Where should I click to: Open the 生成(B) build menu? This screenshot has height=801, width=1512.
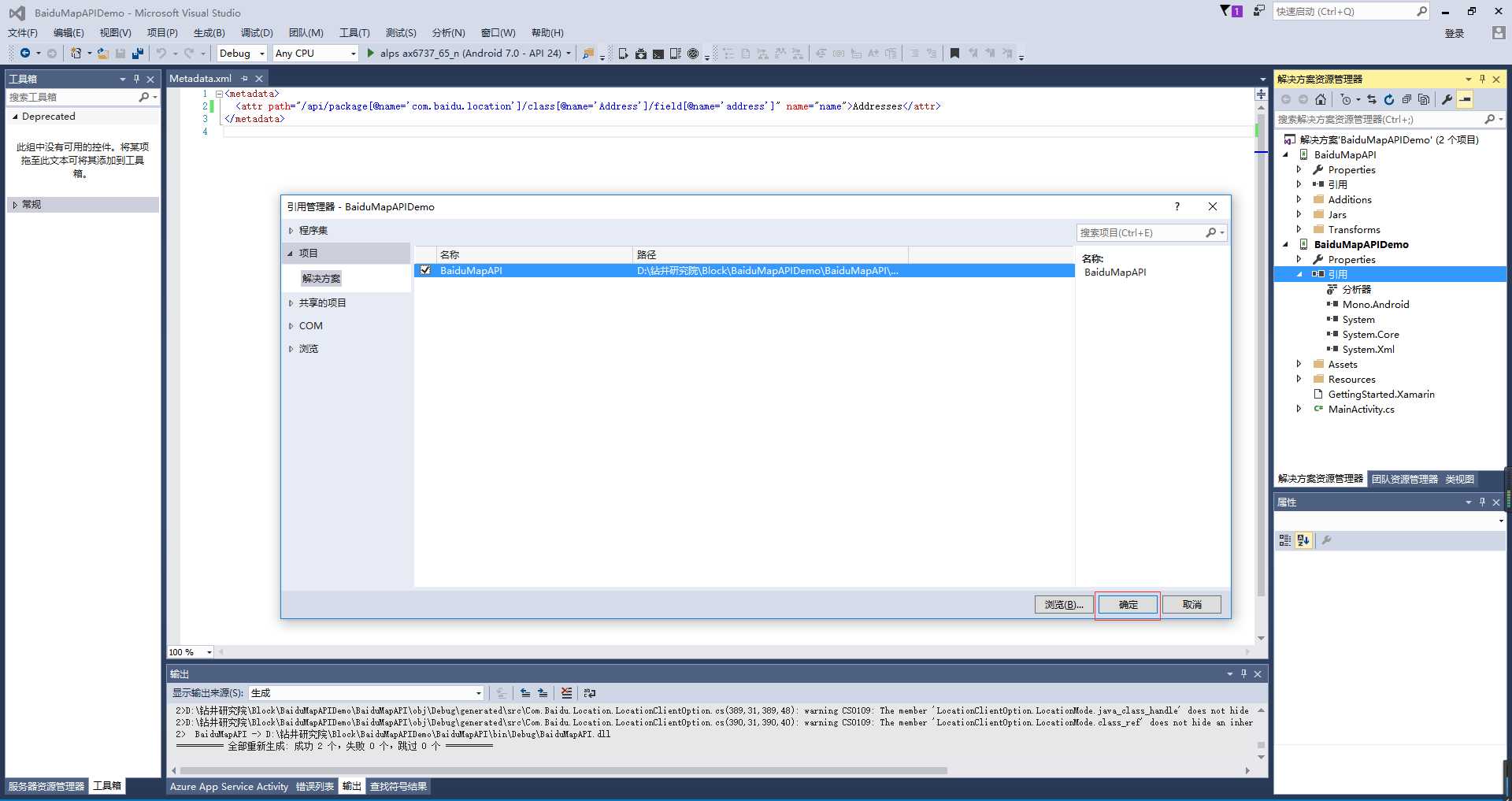pyautogui.click(x=209, y=33)
